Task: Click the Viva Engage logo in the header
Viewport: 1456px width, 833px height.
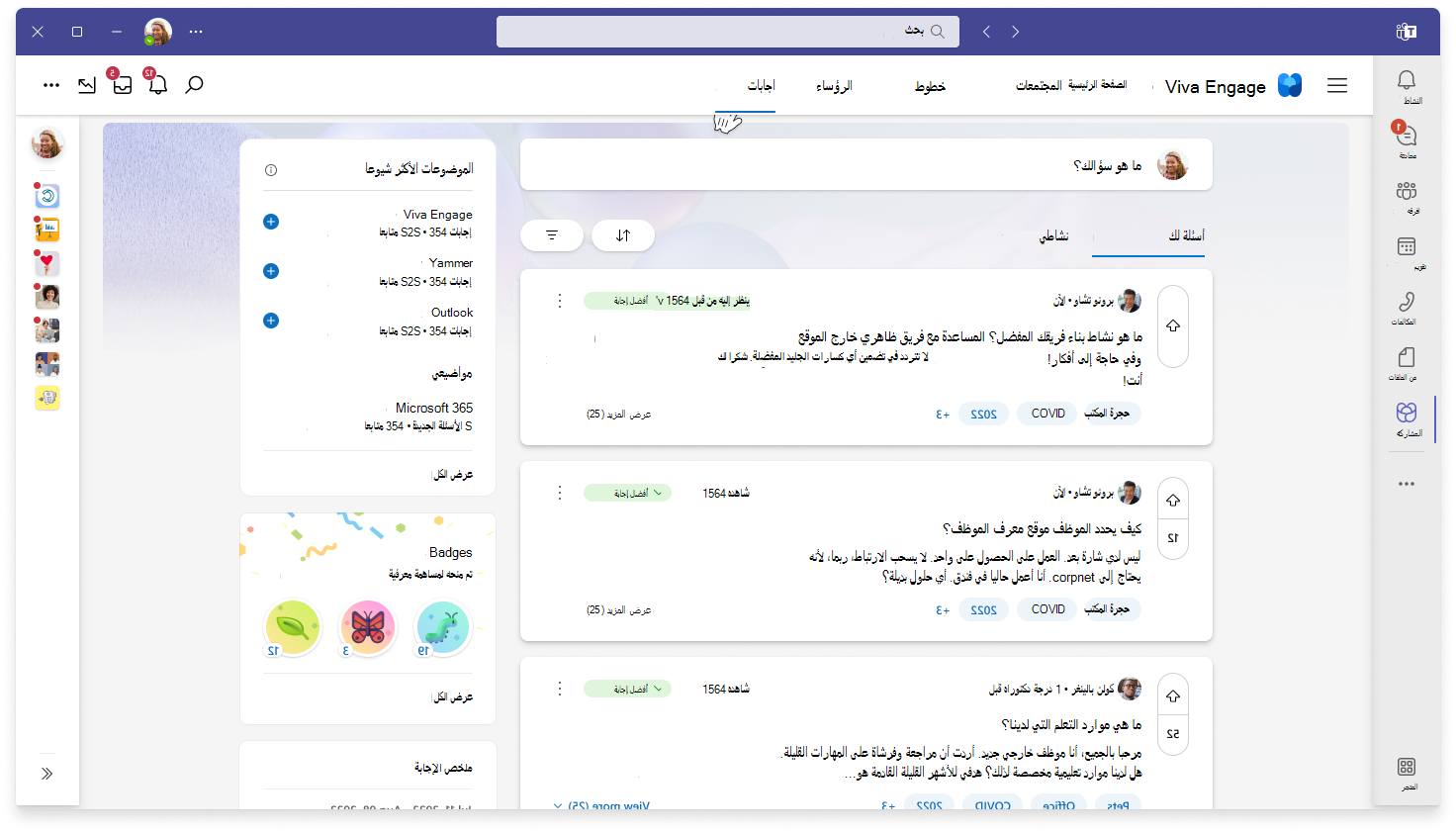Action: coord(1290,86)
